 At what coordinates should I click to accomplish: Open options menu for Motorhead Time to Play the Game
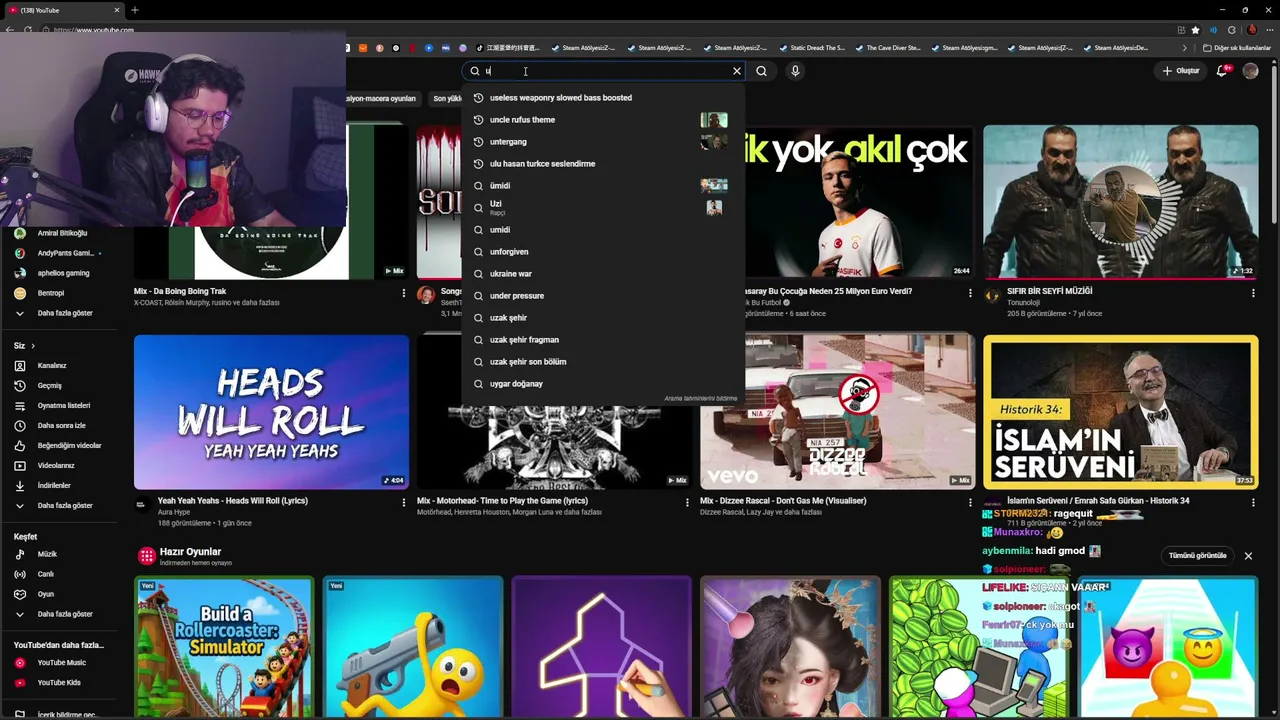click(x=687, y=502)
